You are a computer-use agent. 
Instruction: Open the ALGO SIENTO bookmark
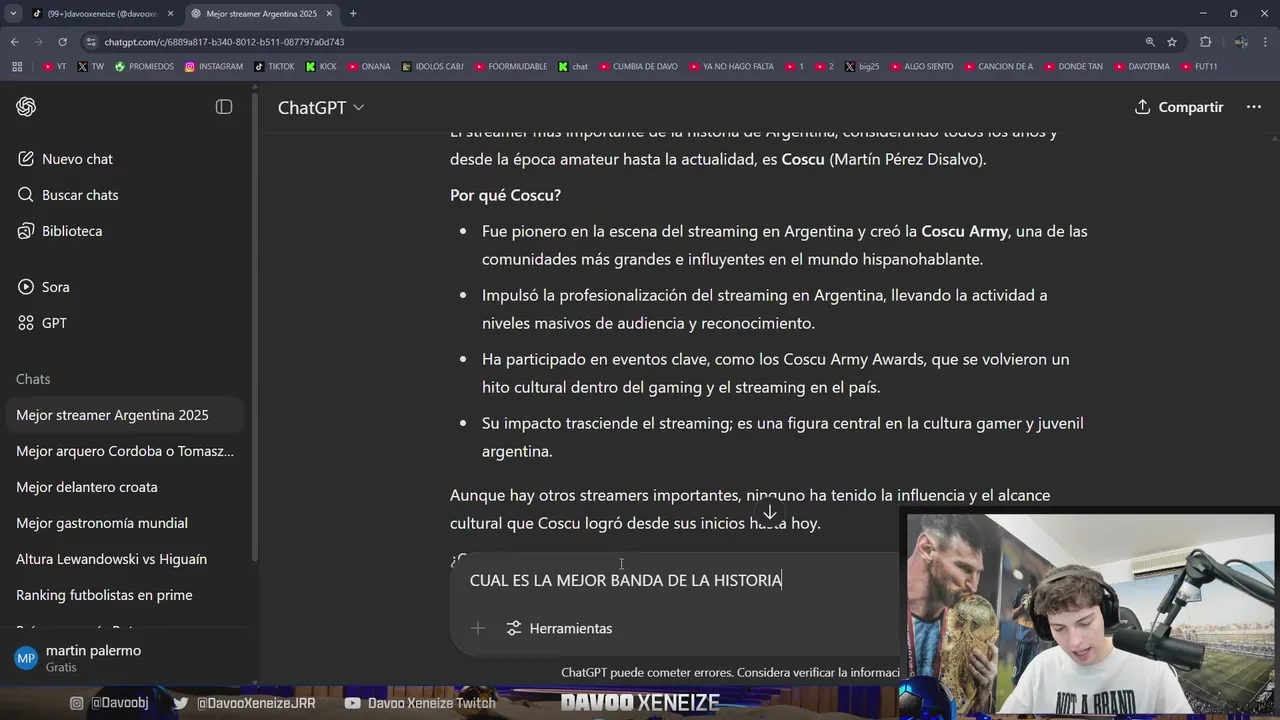922,67
